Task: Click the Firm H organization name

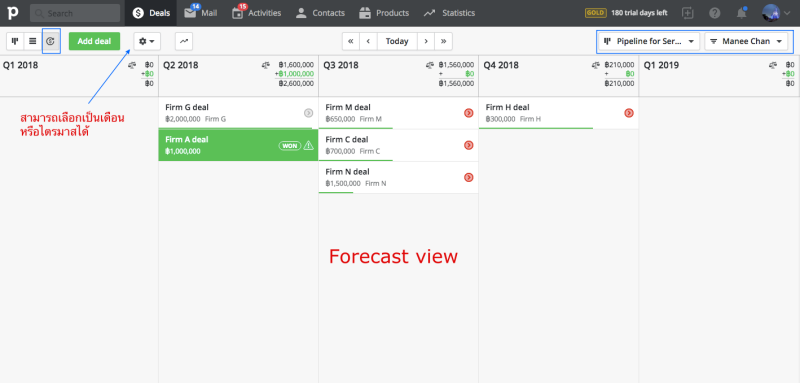Action: [x=530, y=119]
